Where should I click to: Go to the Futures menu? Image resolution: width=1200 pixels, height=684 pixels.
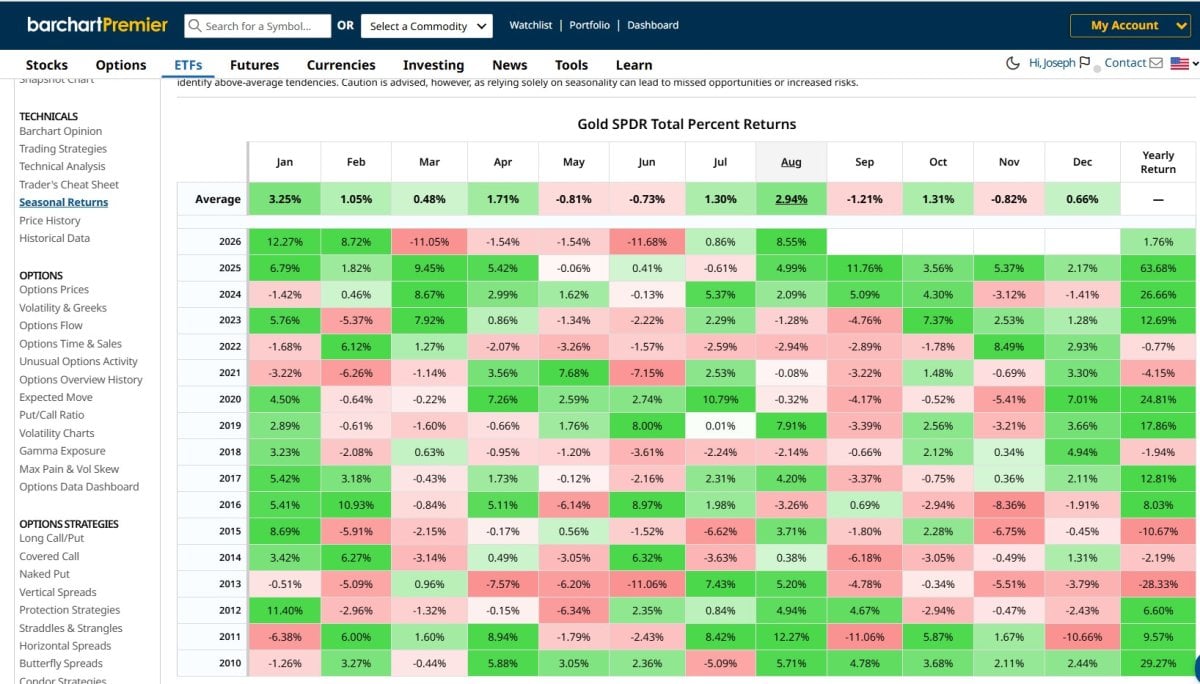(x=254, y=65)
